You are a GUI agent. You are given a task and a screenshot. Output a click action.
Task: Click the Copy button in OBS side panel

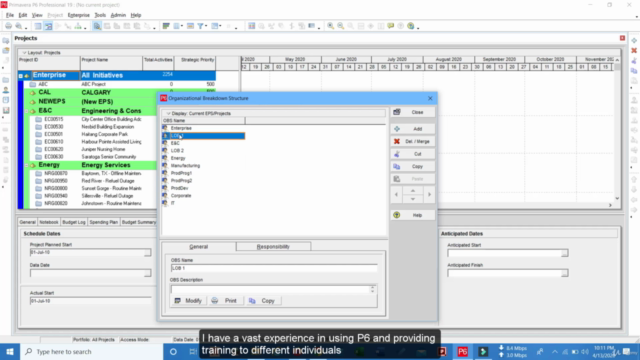click(x=412, y=167)
